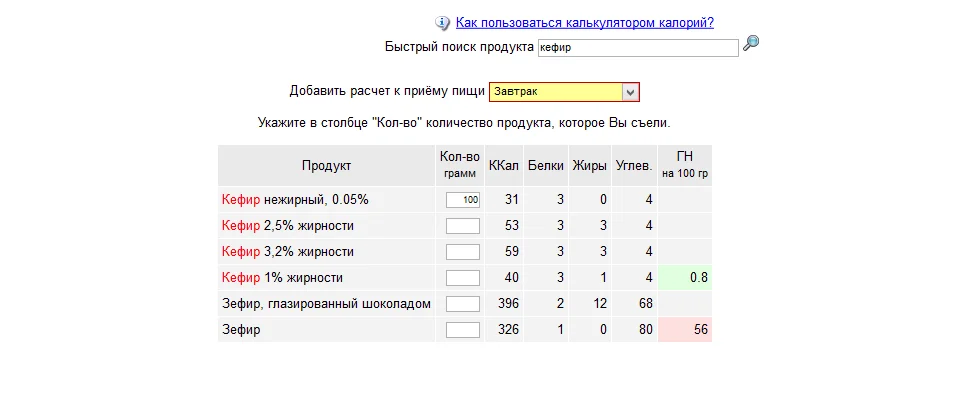974x413 pixels.
Task: Click quantity field for Зефир глазированный шоколадом
Action: 463,304
